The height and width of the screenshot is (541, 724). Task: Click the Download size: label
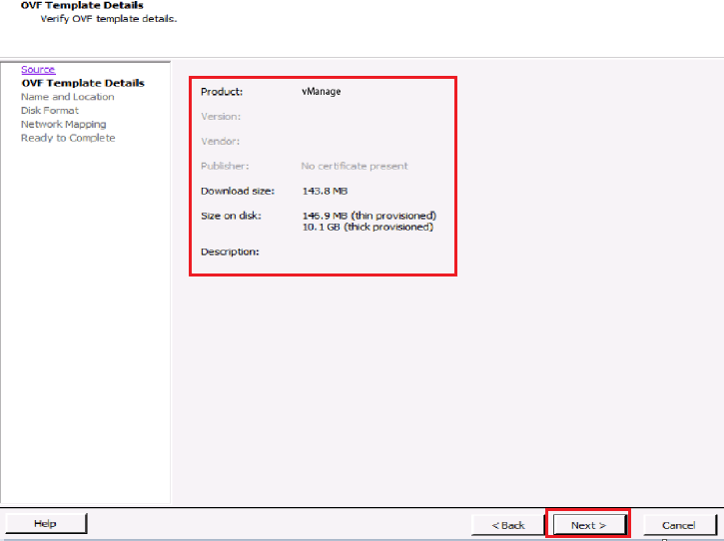[237, 191]
